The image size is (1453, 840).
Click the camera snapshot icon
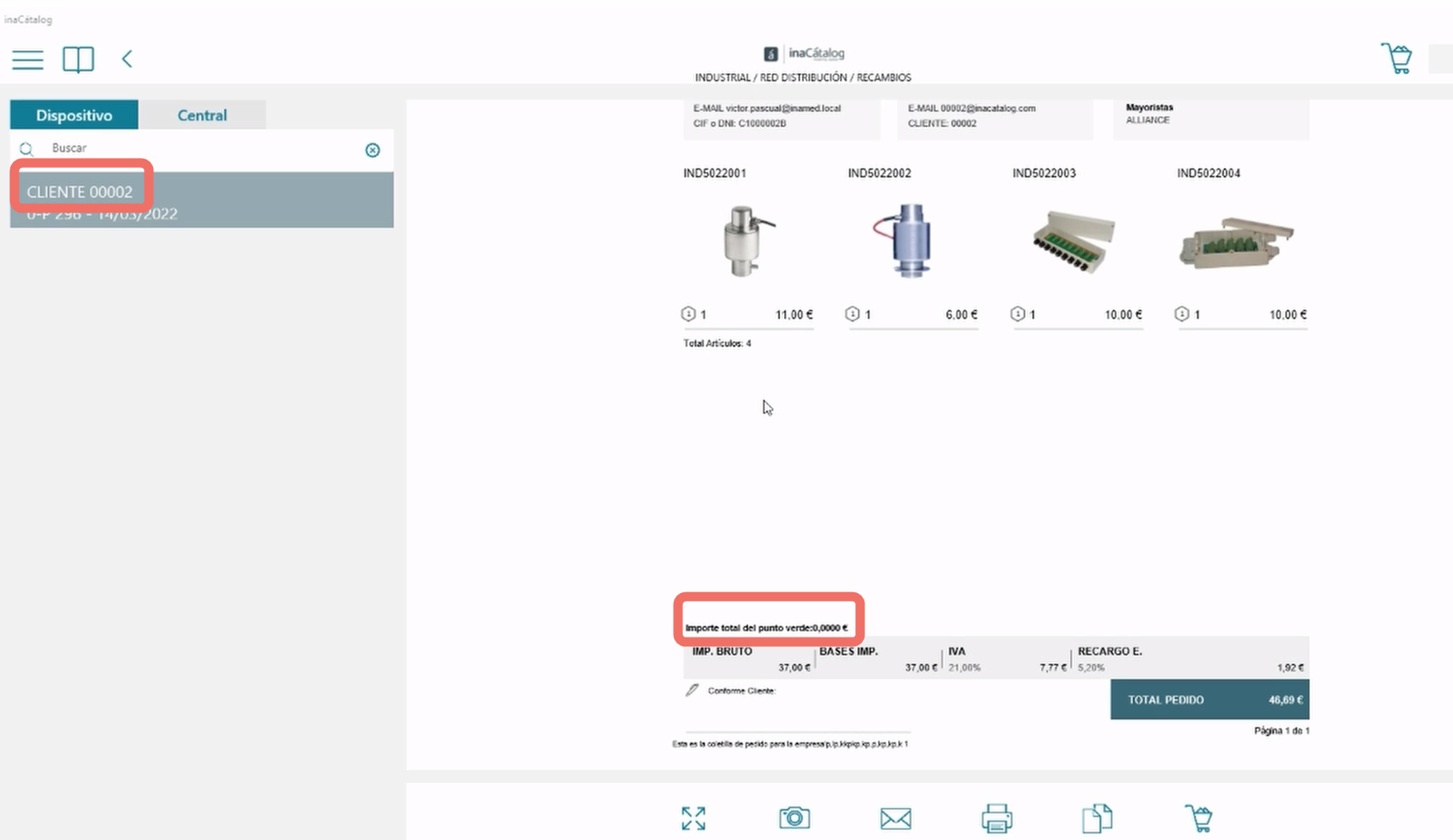(794, 818)
